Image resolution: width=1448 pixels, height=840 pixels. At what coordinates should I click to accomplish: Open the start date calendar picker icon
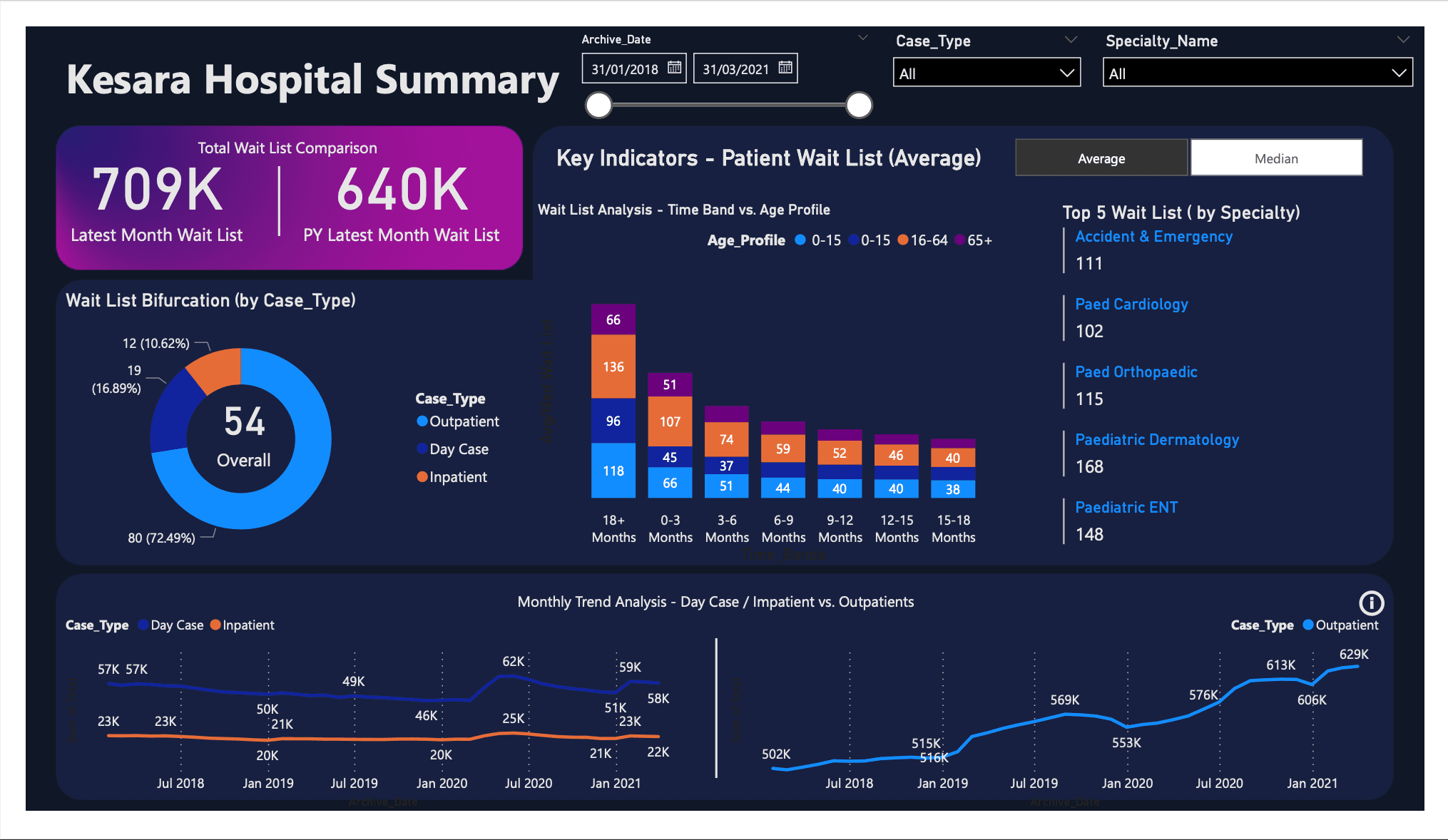tap(674, 68)
